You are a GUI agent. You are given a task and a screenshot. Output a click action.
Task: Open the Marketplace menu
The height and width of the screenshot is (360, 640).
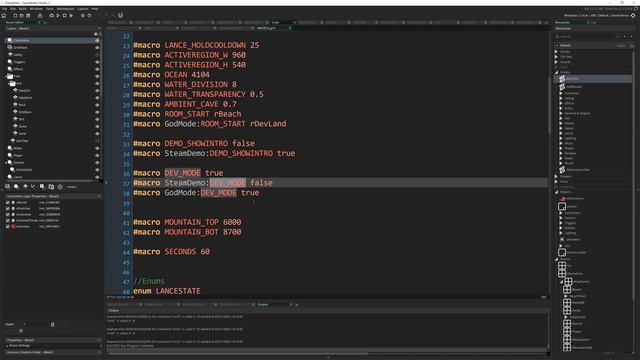(x=65, y=9)
